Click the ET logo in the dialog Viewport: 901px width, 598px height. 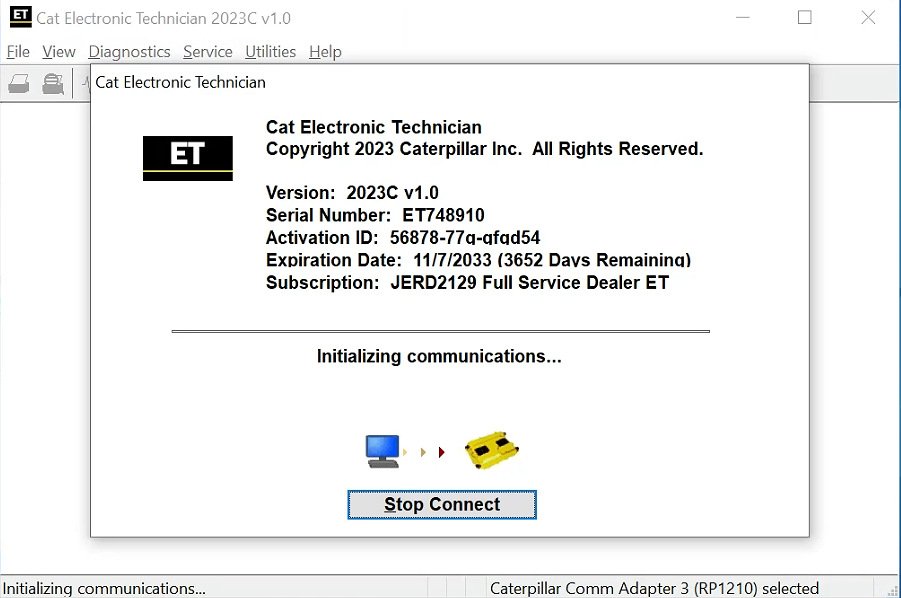click(x=188, y=158)
